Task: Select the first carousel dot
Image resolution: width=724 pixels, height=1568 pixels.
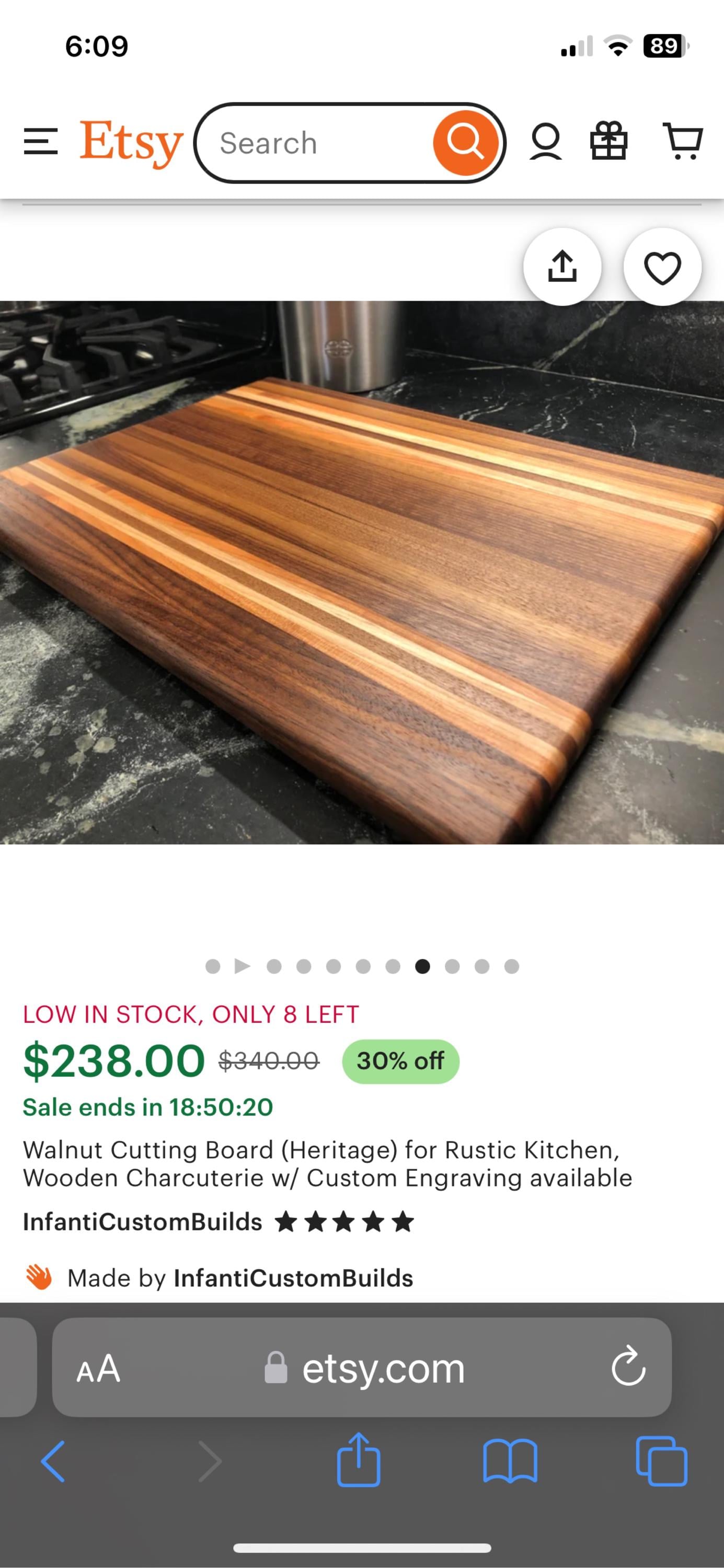Action: (x=213, y=966)
